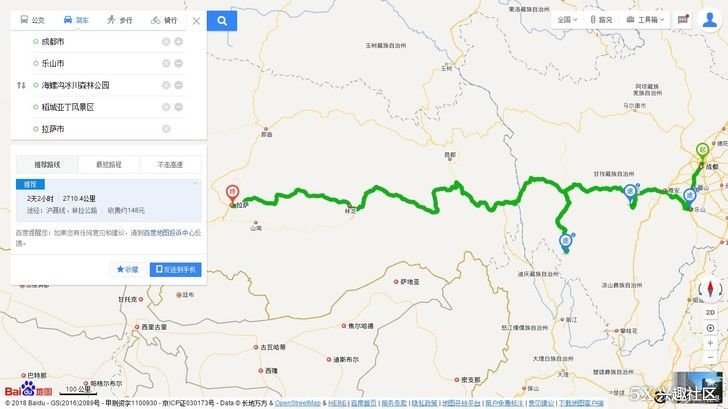Zoom in with the plus control

pyautogui.click(x=710, y=343)
